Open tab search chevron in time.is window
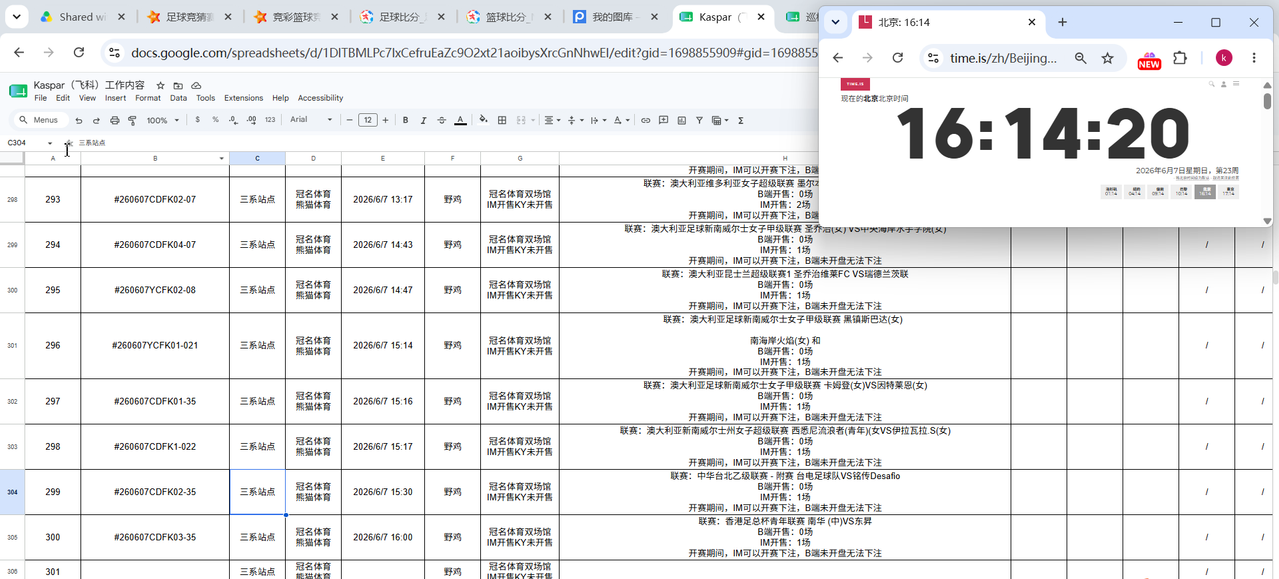 coord(835,22)
